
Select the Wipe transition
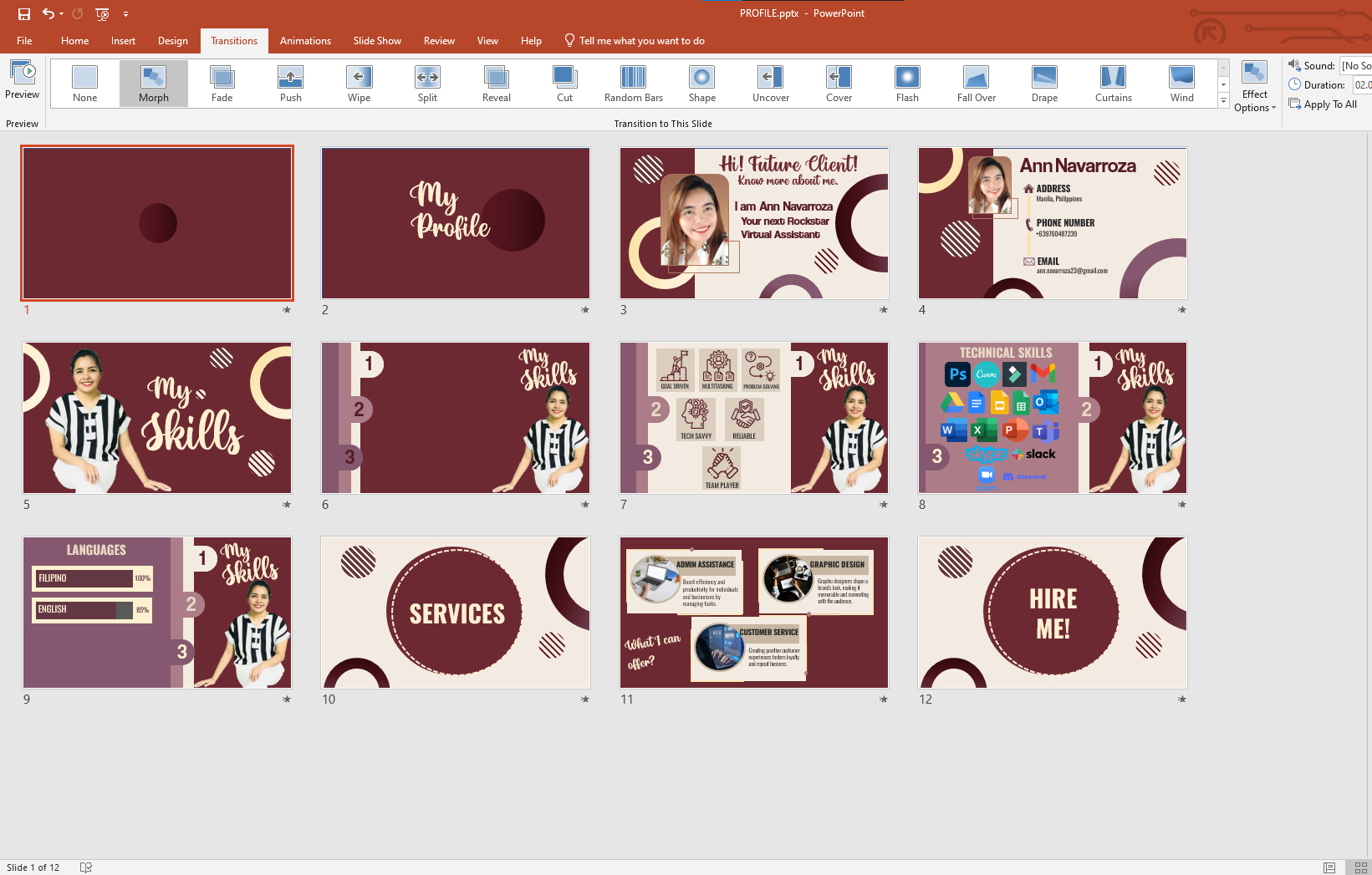point(360,84)
